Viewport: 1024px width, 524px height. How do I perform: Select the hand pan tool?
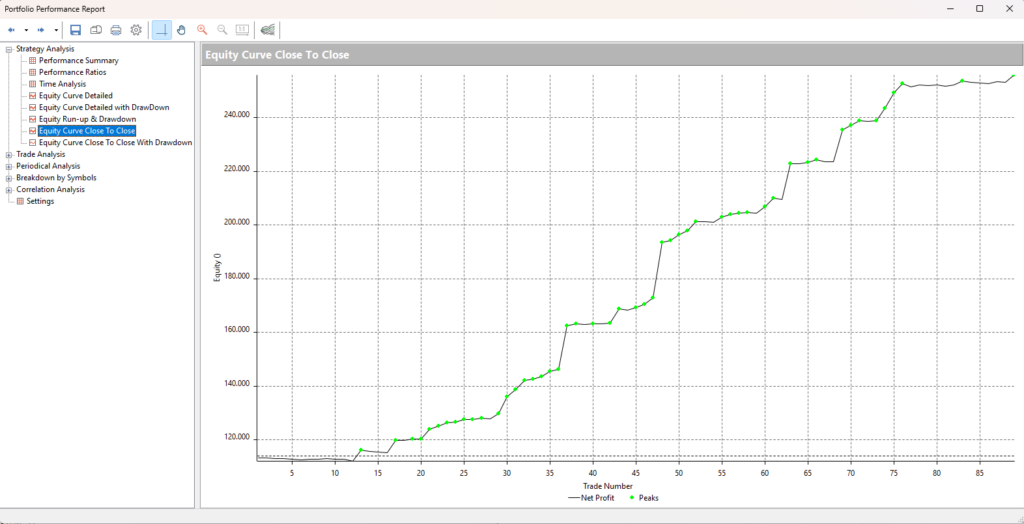coord(181,30)
